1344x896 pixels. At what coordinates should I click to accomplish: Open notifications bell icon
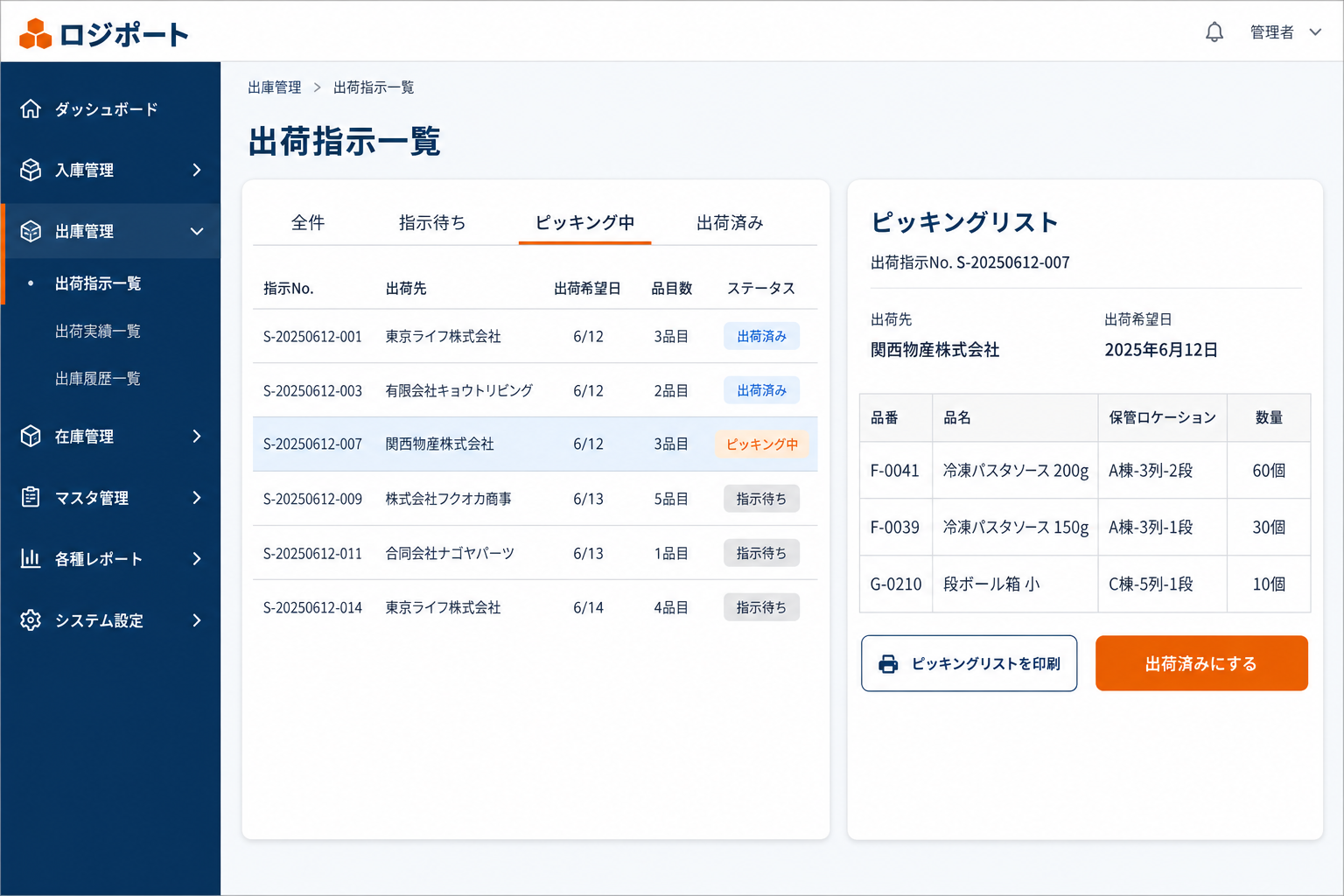pos(1214,32)
